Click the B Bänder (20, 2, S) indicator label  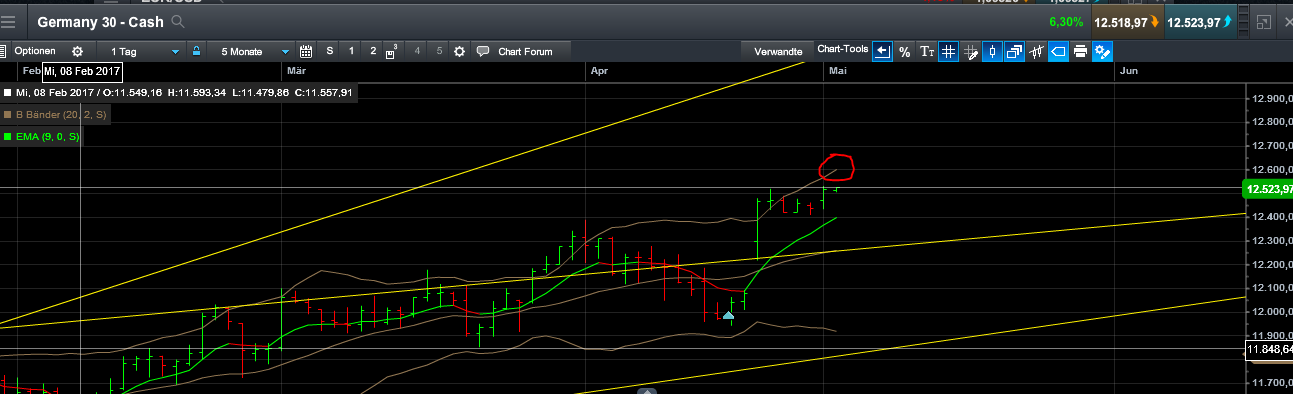pyautogui.click(x=61, y=115)
